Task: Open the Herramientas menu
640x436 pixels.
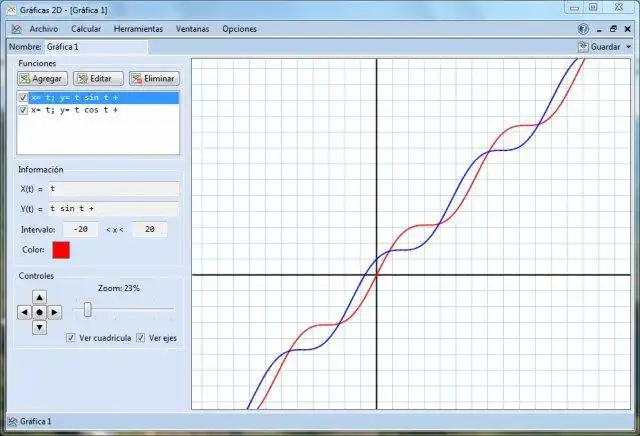Action: tap(138, 29)
